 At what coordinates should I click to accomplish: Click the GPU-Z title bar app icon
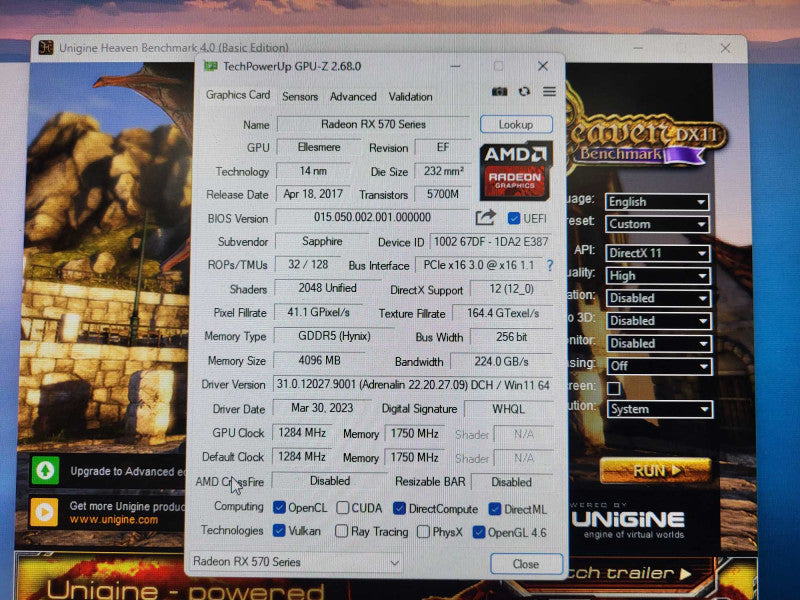pyautogui.click(x=211, y=66)
